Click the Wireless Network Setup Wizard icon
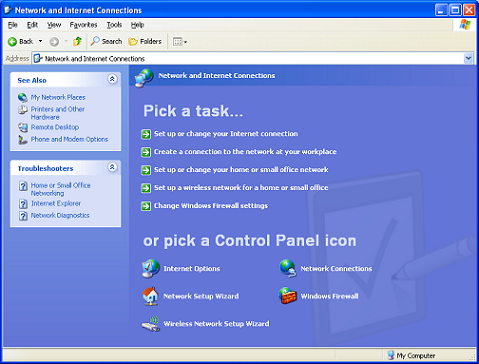The width and height of the screenshot is (479, 364). point(151,324)
